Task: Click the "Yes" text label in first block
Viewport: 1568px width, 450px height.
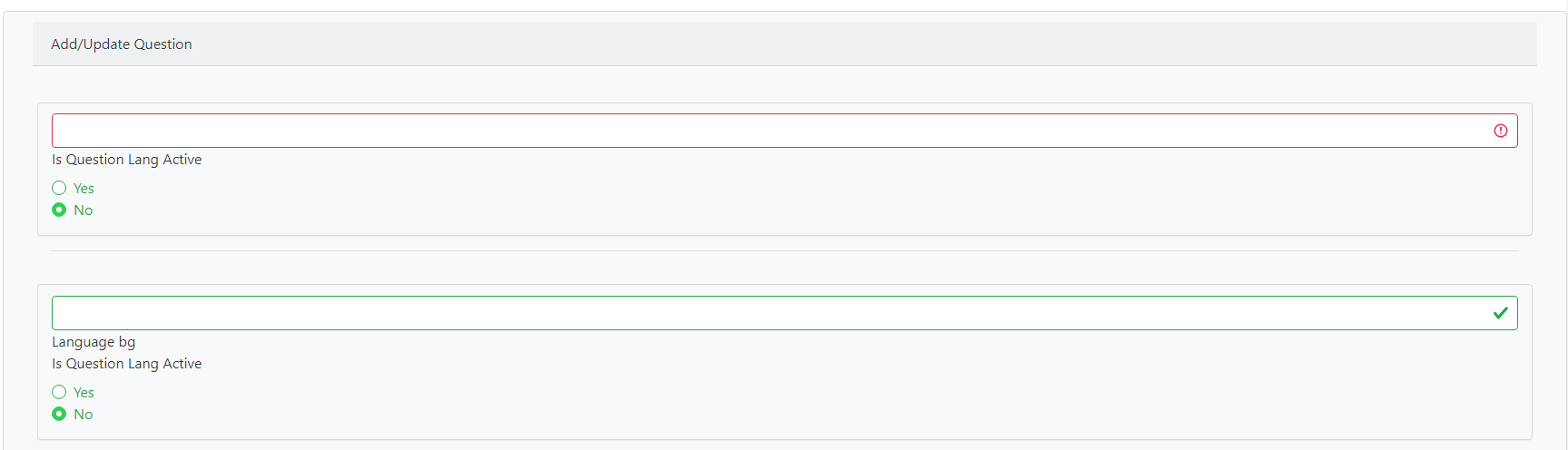Action: 84,189
